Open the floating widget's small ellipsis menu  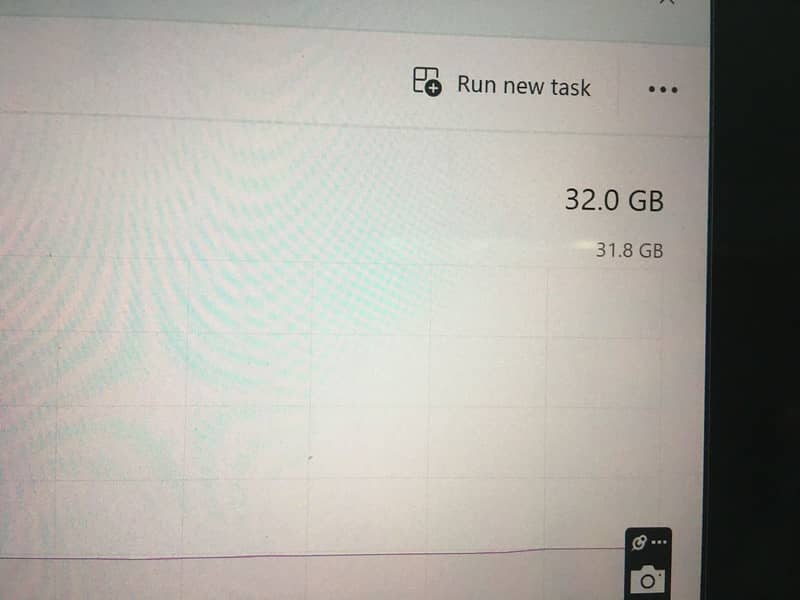point(659,542)
